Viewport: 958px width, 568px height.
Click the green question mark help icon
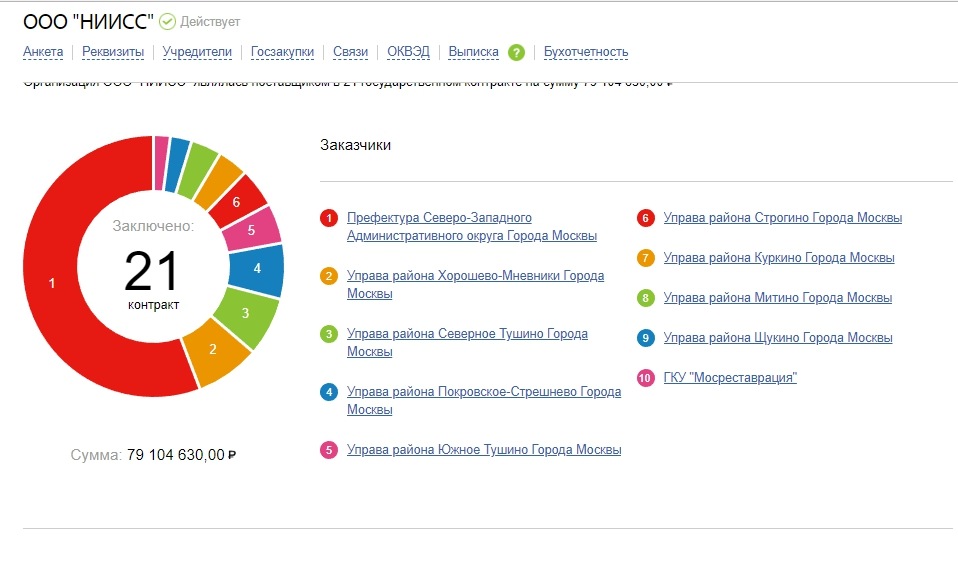pos(516,53)
